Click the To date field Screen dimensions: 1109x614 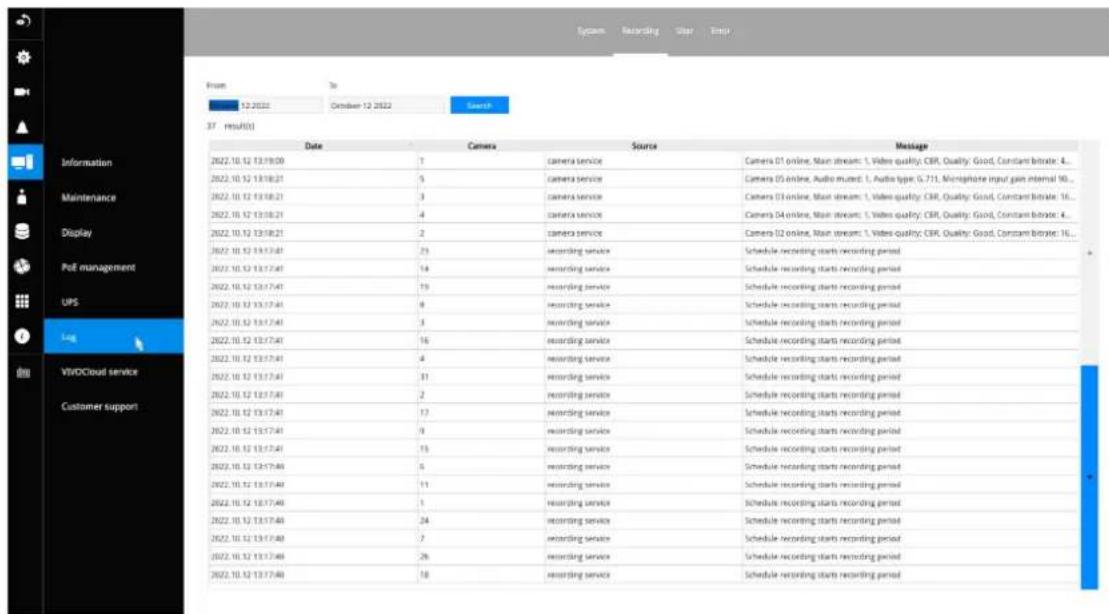(387, 105)
